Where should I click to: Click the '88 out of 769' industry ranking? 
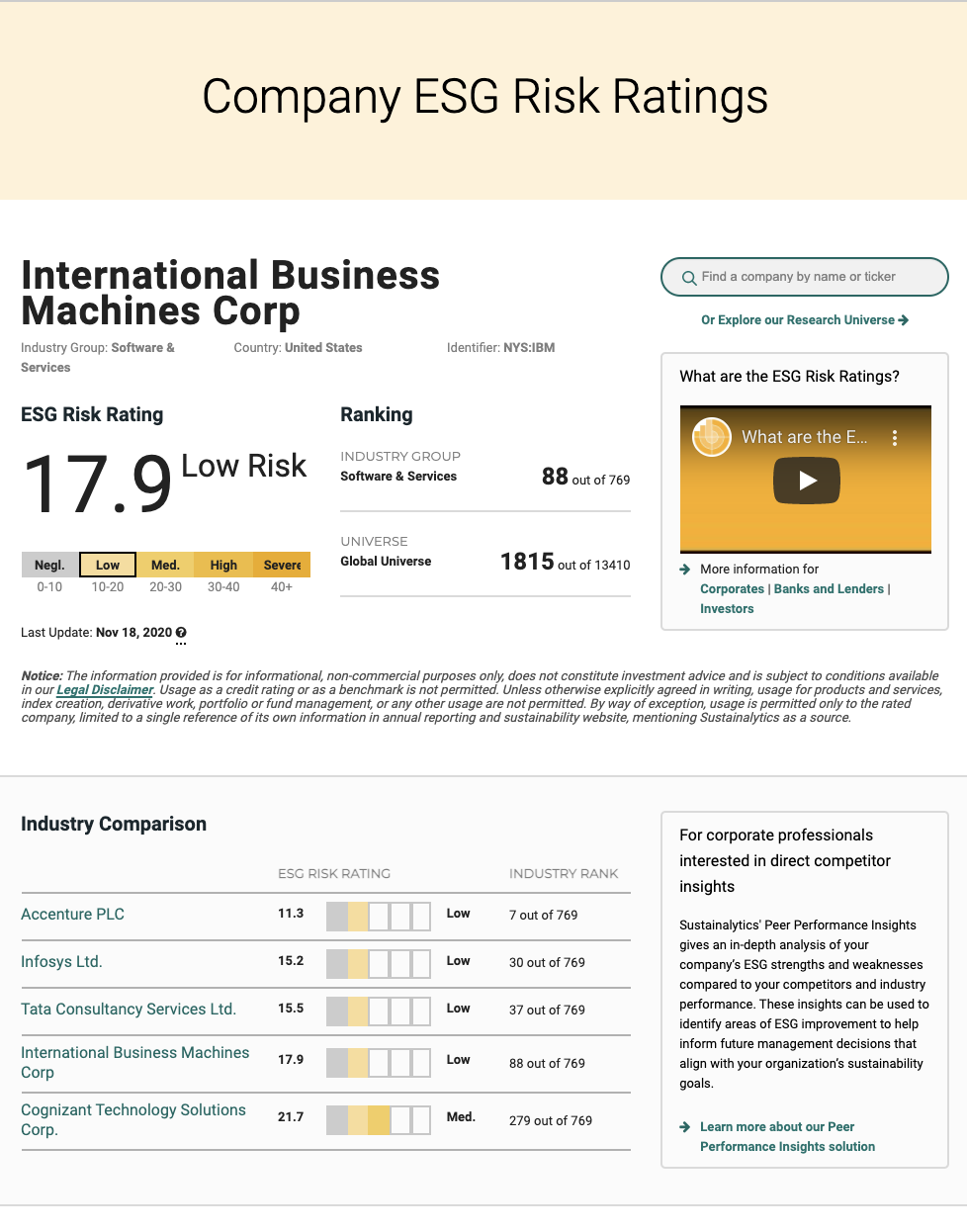[x=585, y=478]
